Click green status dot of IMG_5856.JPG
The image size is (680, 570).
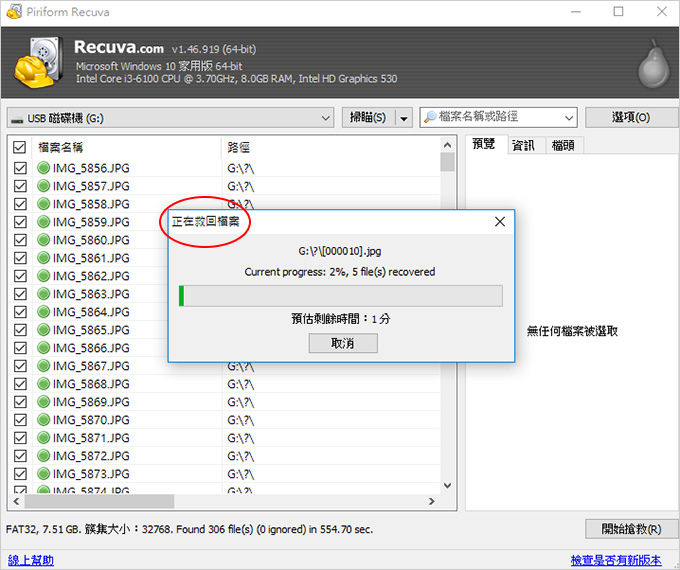pos(43,168)
